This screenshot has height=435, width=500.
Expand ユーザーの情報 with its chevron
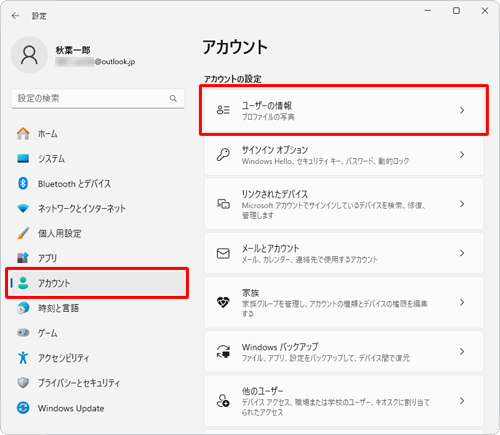click(x=462, y=110)
